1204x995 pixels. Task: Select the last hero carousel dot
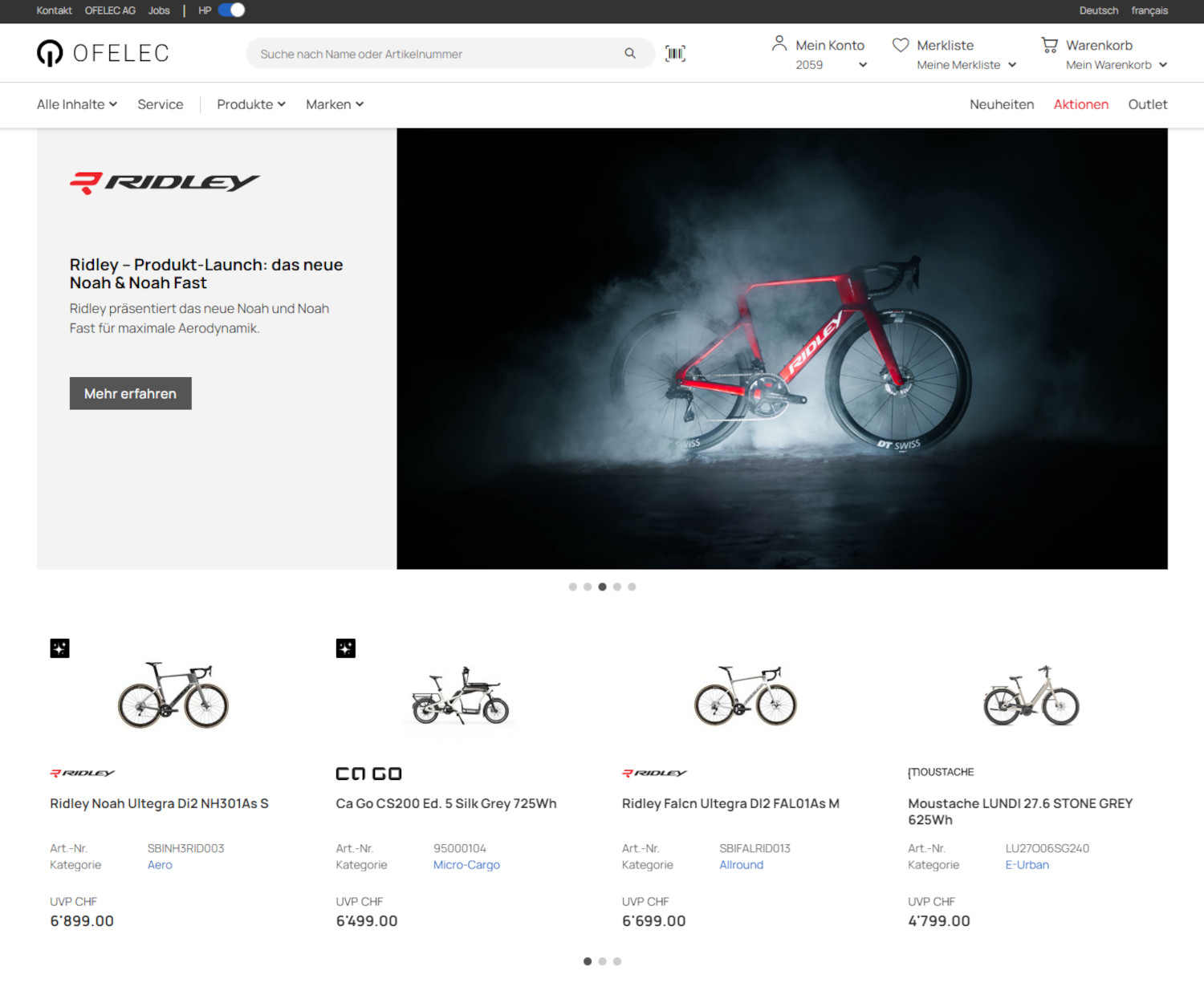[632, 587]
